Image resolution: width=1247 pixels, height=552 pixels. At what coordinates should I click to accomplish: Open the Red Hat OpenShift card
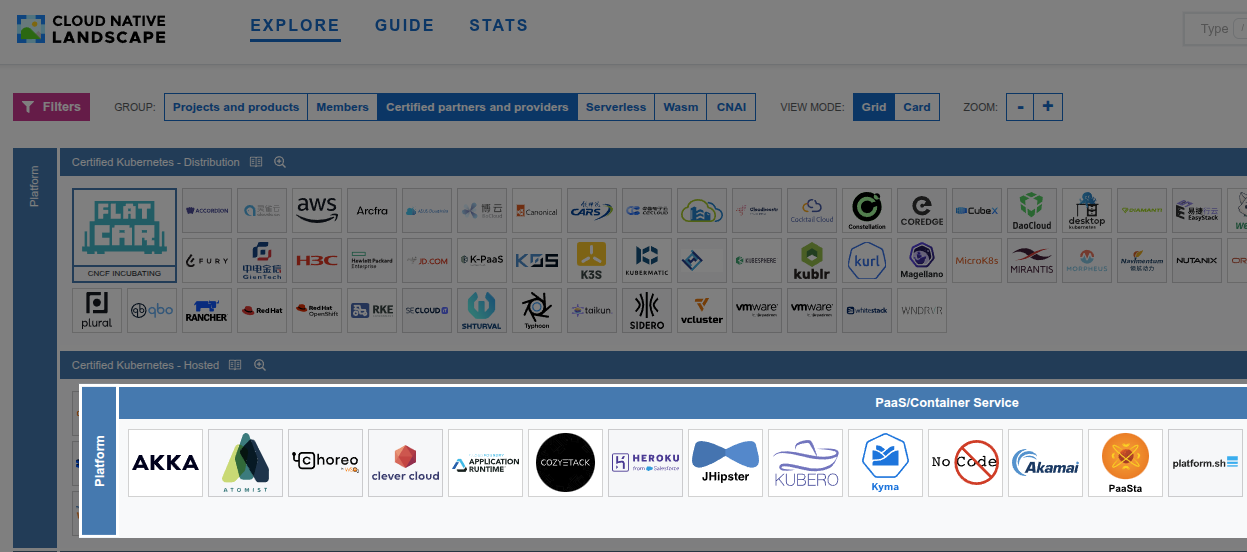point(317,311)
